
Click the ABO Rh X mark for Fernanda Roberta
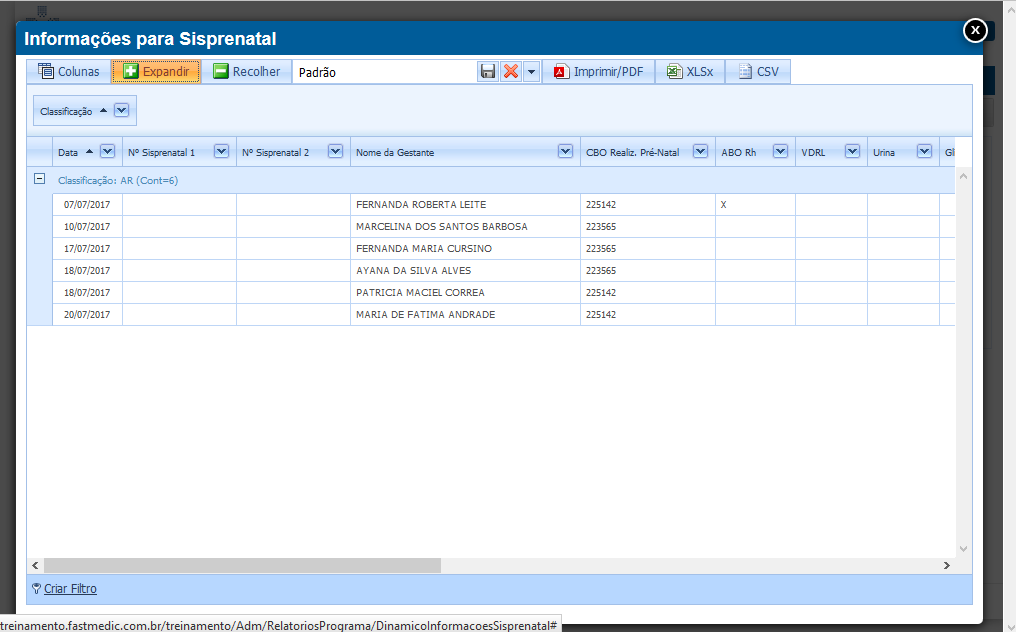723,205
